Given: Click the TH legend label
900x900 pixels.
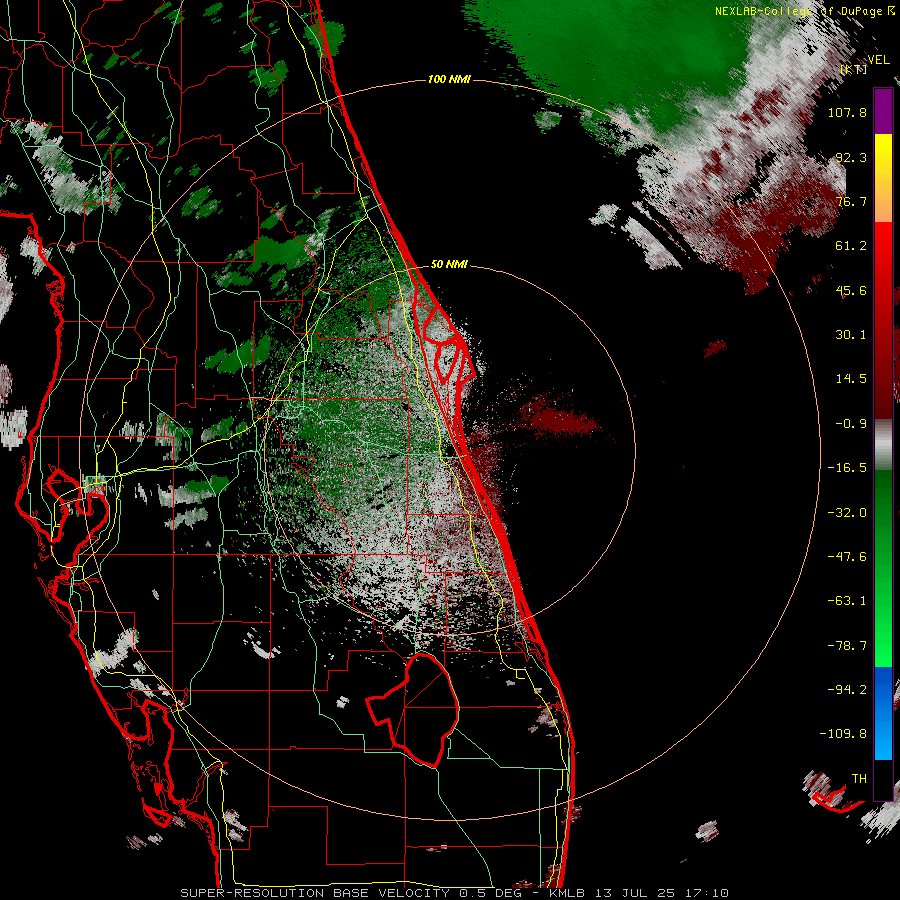Looking at the screenshot, I should 859,779.
